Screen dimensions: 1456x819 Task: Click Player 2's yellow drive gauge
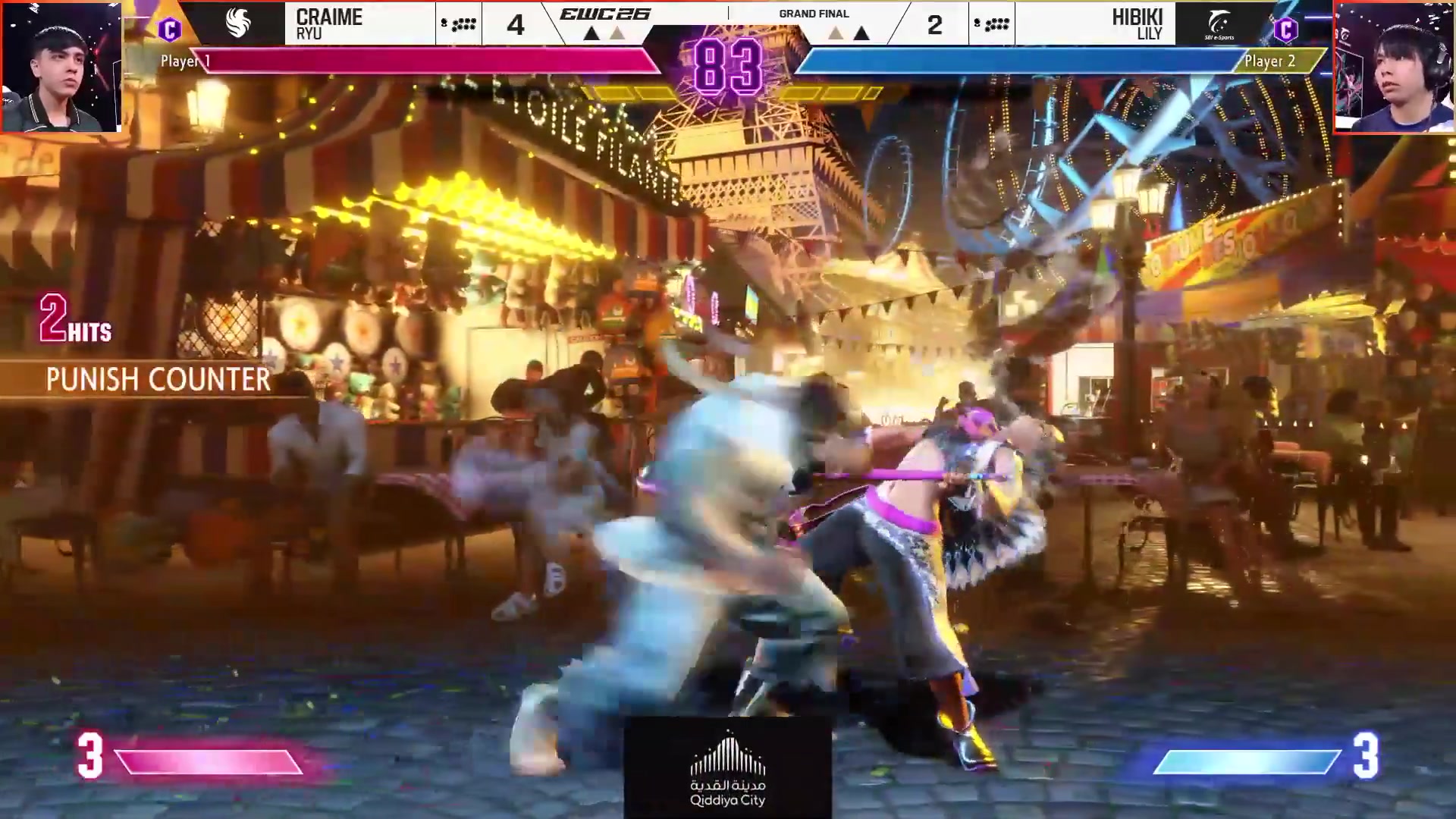tap(831, 93)
